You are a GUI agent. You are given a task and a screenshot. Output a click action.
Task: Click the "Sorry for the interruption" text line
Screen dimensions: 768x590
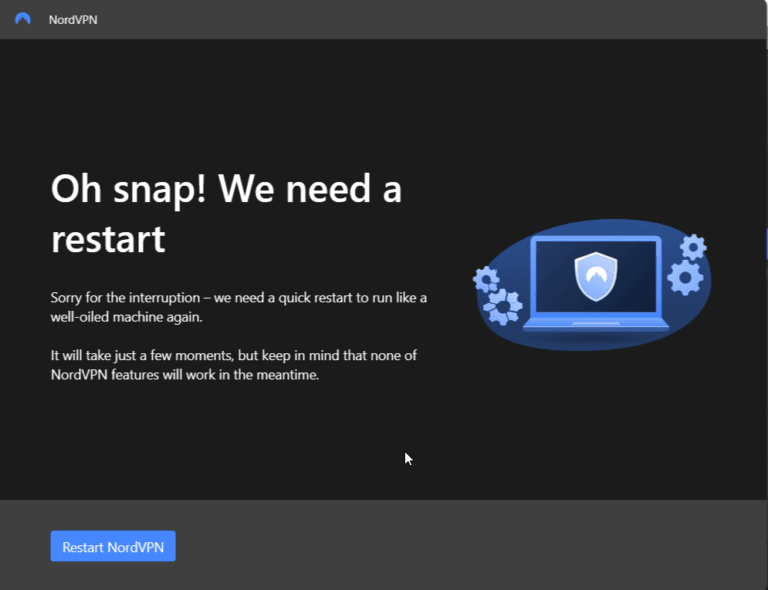point(238,298)
